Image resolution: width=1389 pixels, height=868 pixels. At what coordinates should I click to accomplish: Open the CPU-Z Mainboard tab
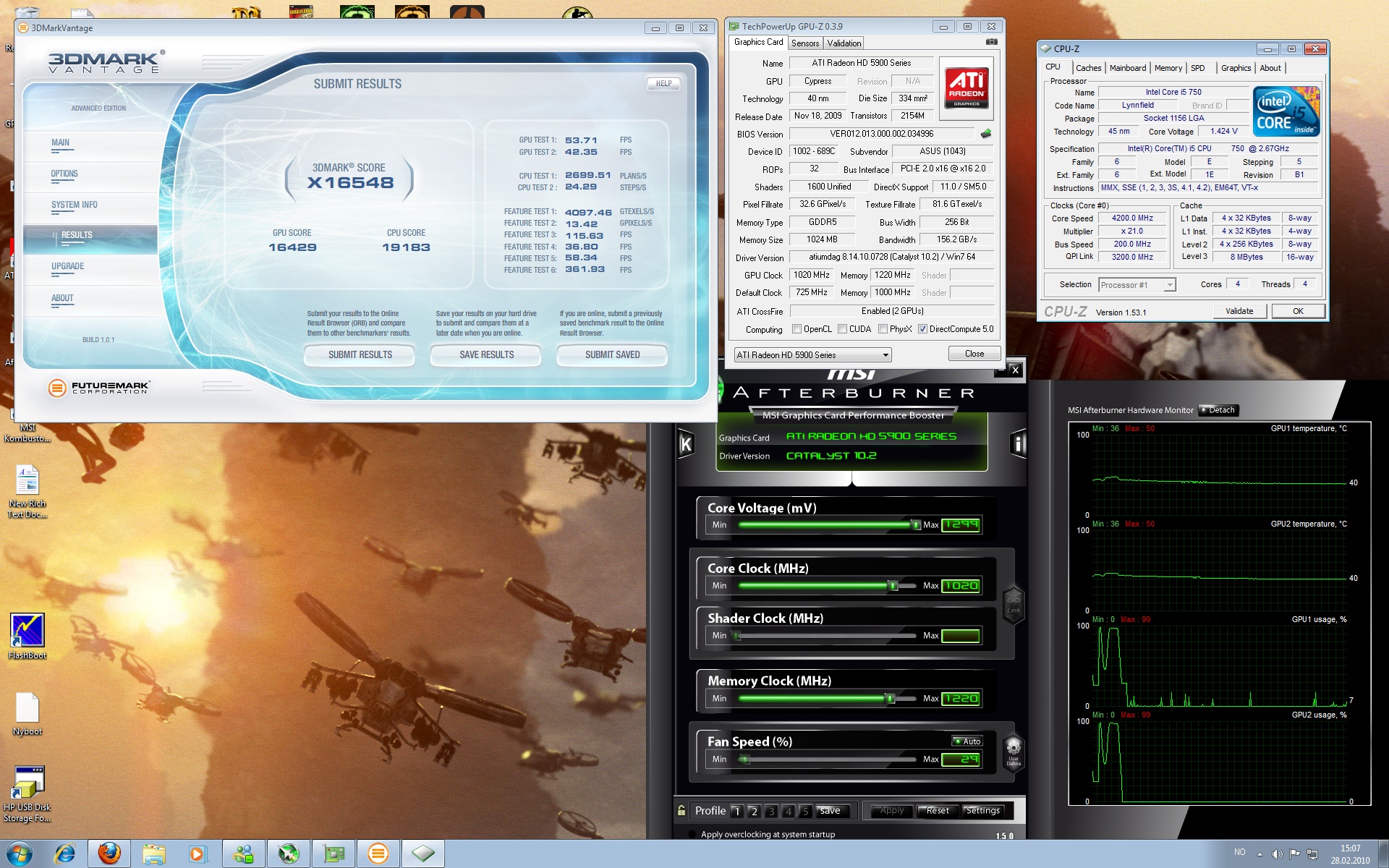coord(1128,68)
